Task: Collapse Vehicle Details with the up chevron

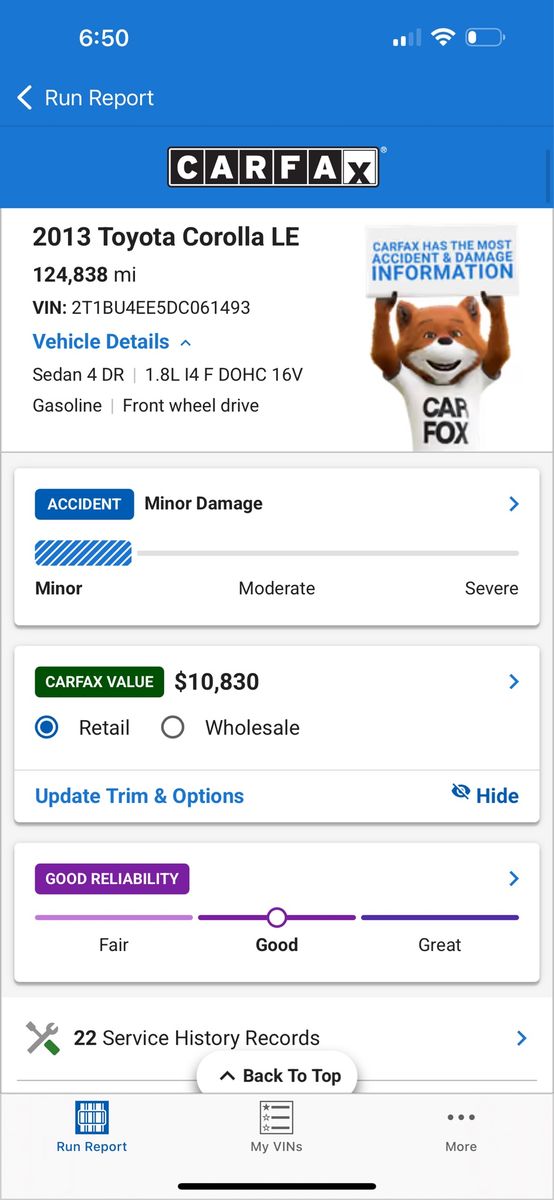Action: (x=185, y=343)
